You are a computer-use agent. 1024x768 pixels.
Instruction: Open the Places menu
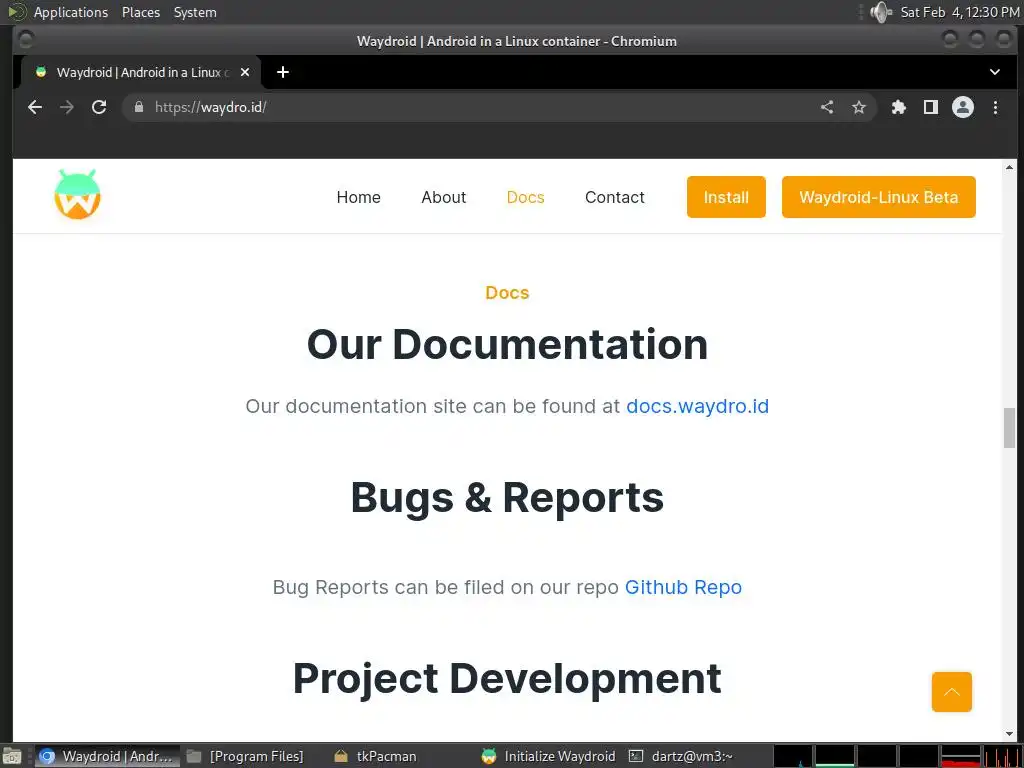point(140,12)
